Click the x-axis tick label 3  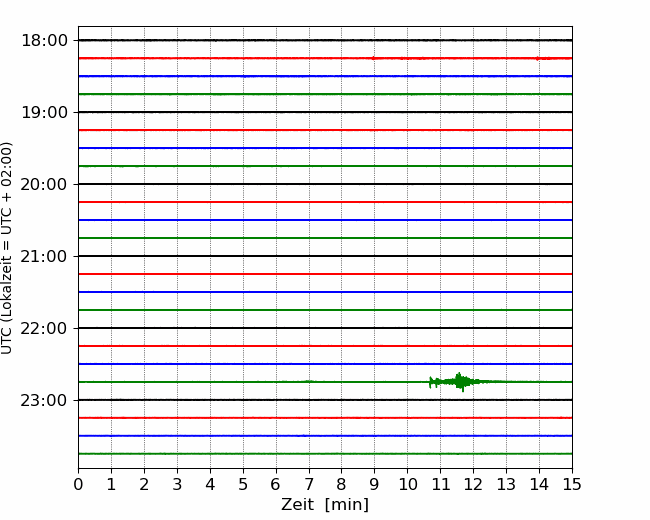pyautogui.click(x=177, y=484)
